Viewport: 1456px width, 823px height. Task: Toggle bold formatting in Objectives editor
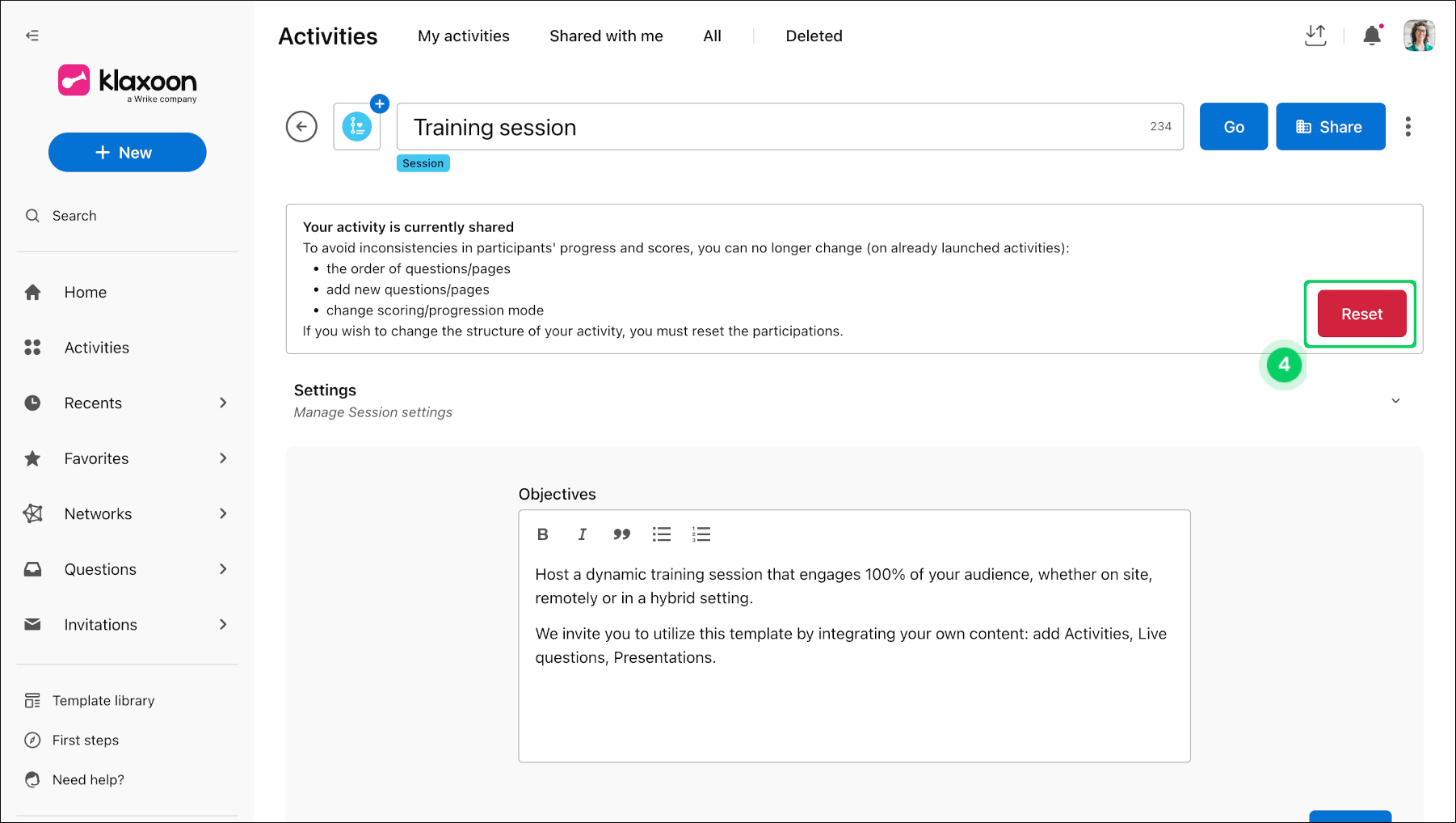pos(543,534)
